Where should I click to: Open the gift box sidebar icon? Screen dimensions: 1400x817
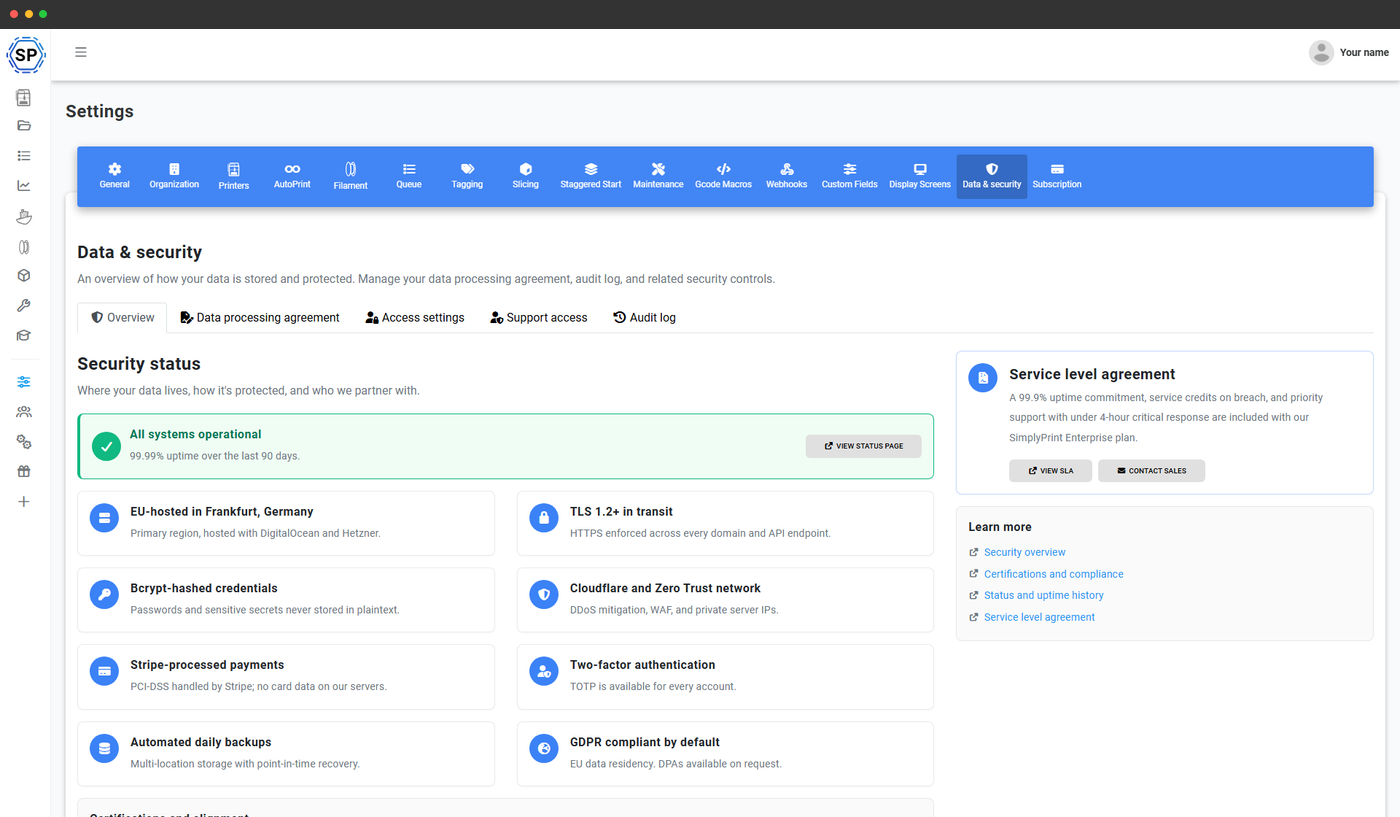(x=24, y=472)
